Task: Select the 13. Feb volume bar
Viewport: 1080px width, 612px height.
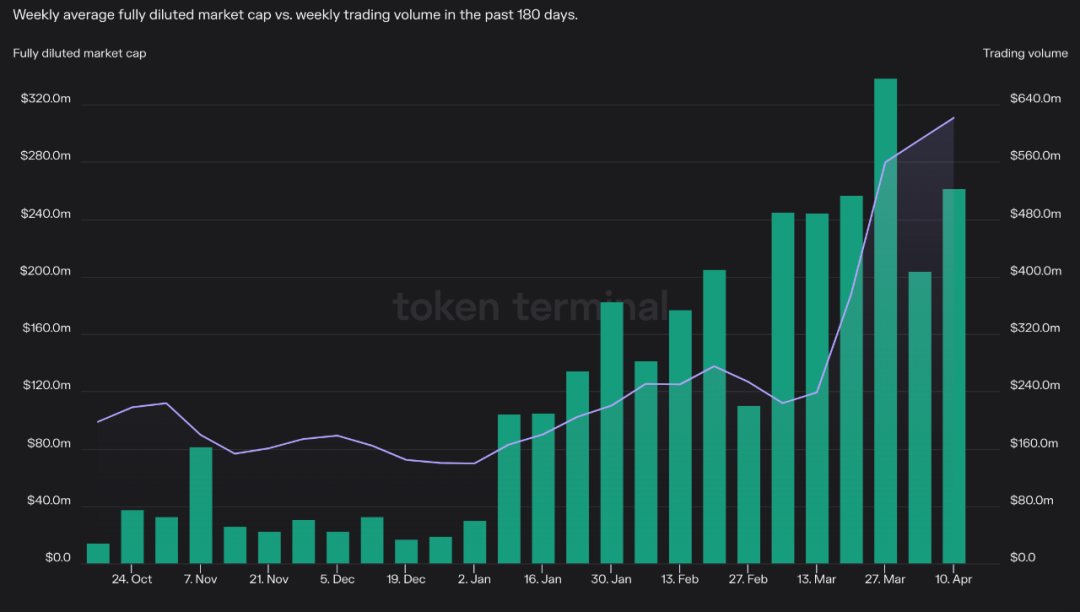Action: pos(680,435)
